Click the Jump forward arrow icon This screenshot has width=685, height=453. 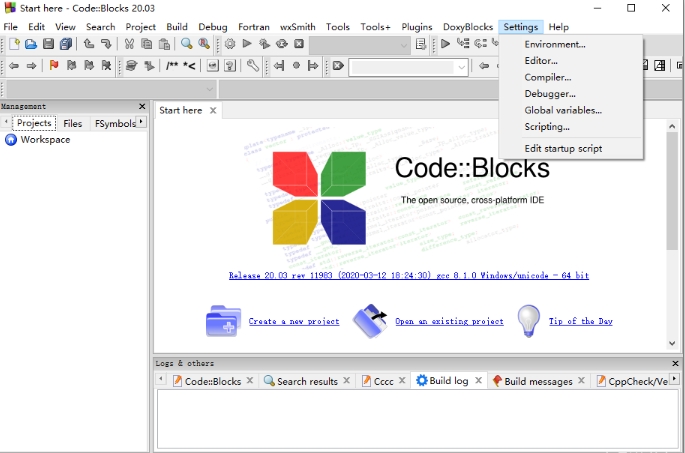point(31,66)
